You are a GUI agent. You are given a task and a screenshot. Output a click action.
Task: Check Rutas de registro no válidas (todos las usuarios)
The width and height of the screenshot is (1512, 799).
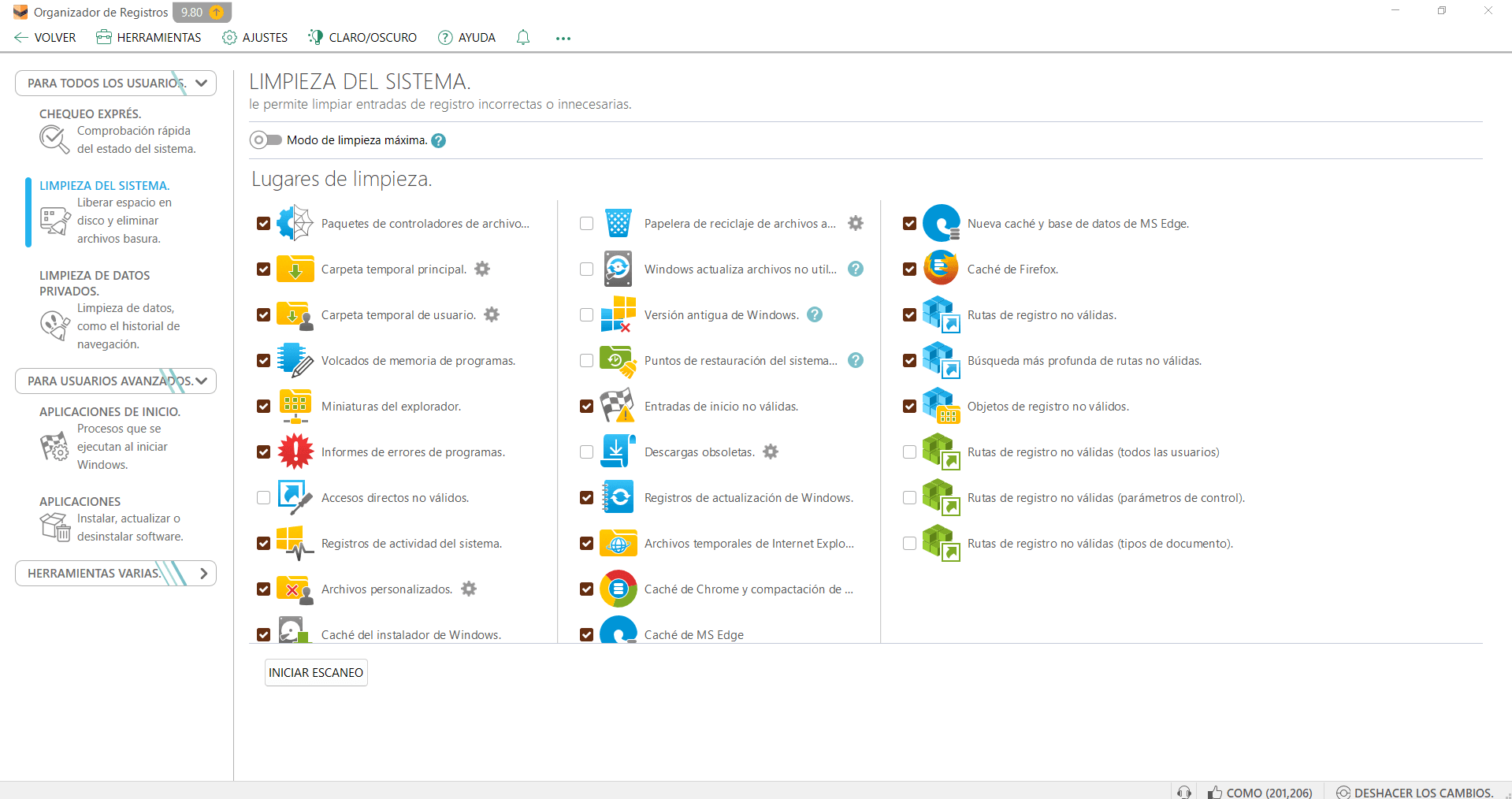[x=909, y=452]
